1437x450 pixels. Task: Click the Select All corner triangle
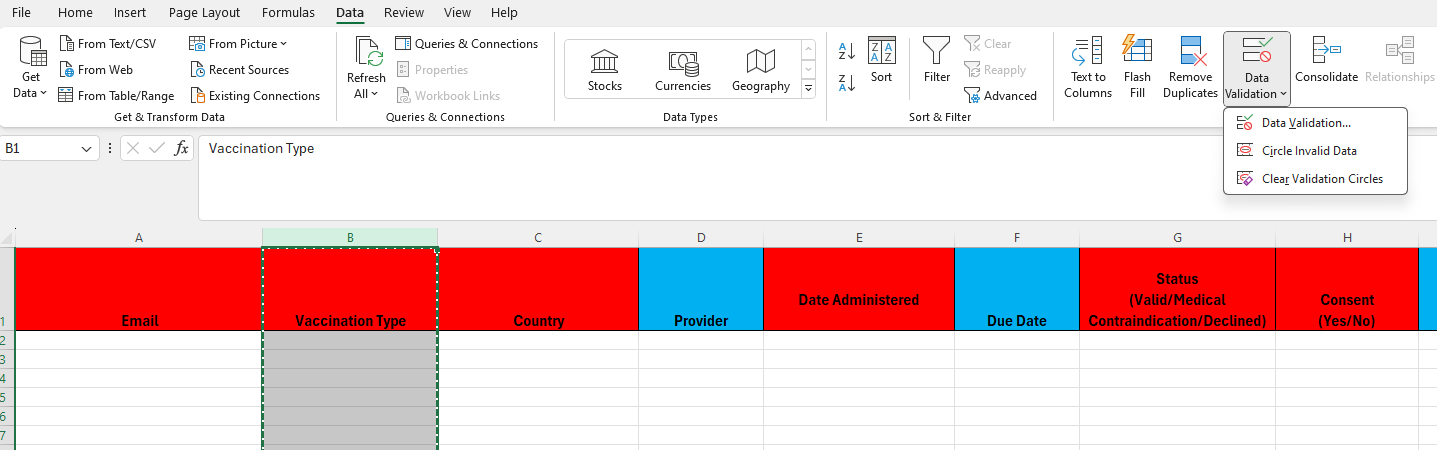7,238
